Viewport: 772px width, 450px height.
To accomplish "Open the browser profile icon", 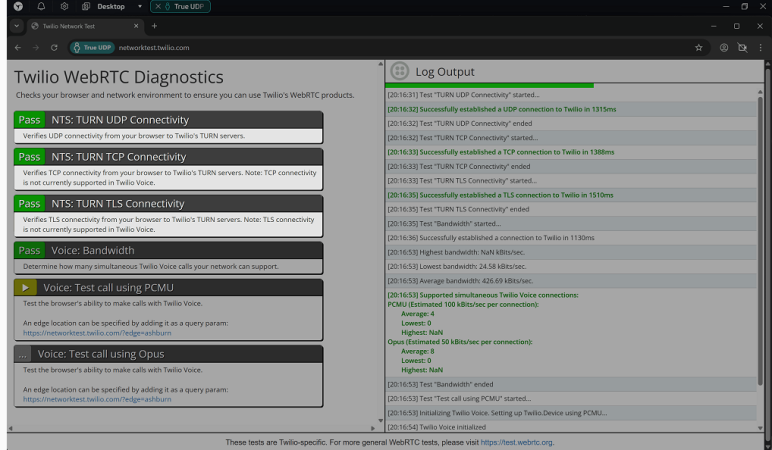I will click(x=723, y=47).
